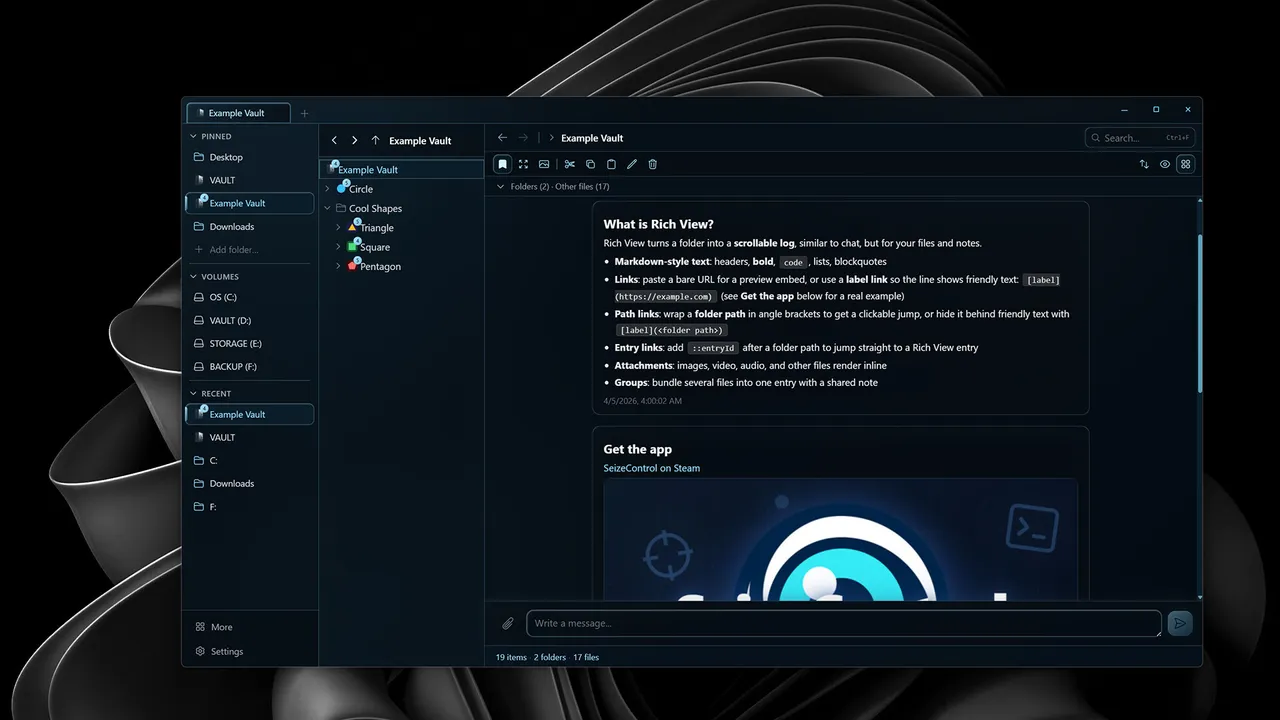1280x720 pixels.
Task: Switch to the Example Vault tab
Action: tap(238, 113)
